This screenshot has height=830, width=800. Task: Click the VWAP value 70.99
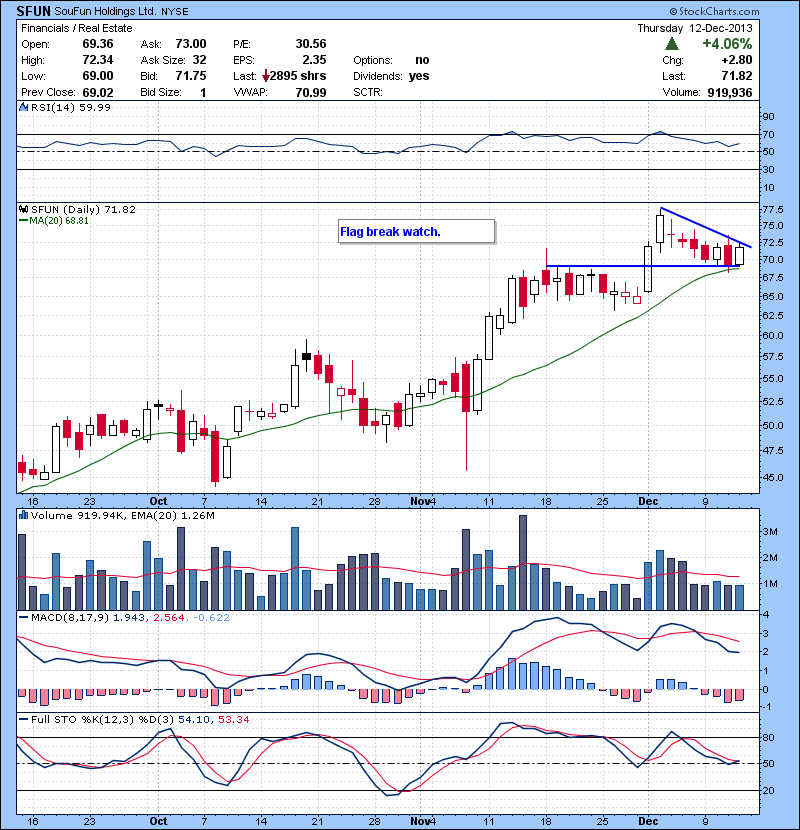(x=311, y=93)
